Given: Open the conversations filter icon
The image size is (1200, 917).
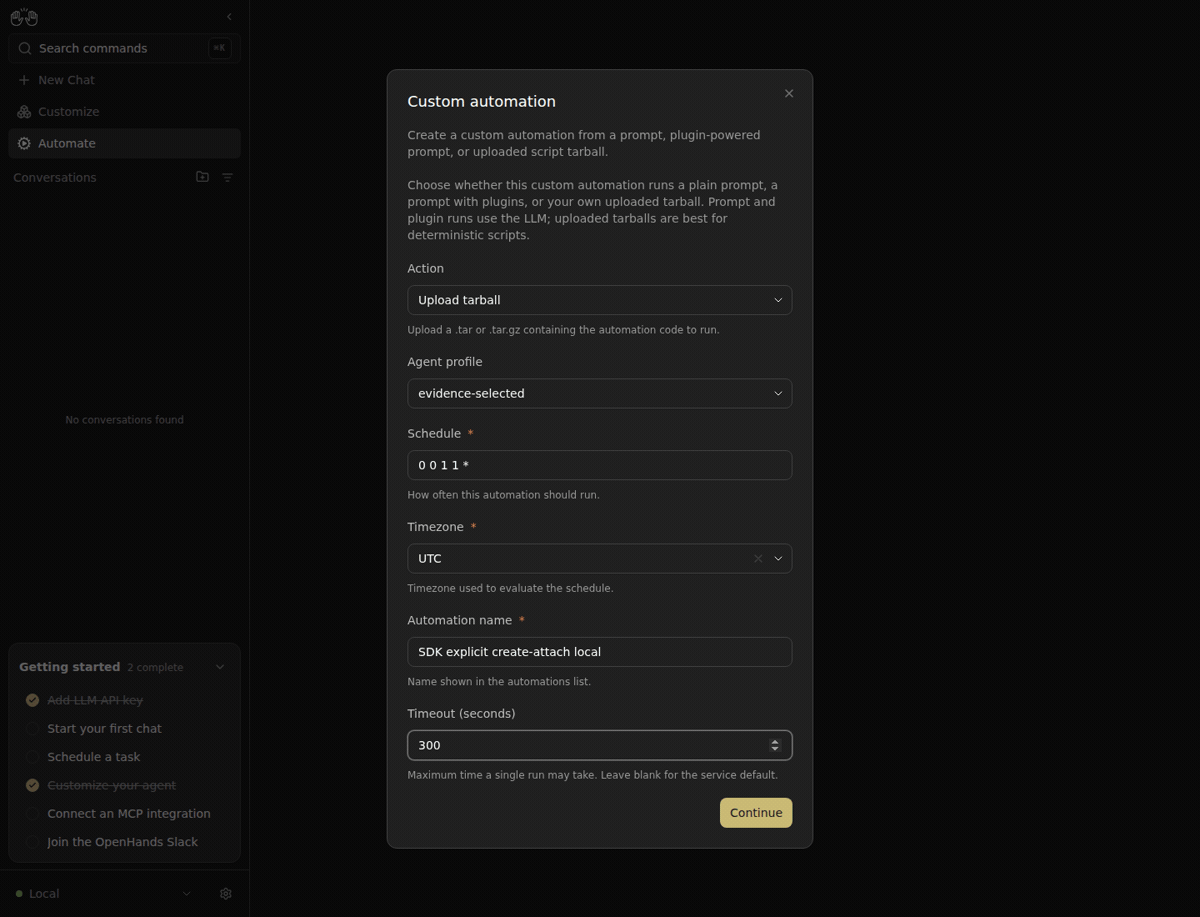Looking at the screenshot, I should pyautogui.click(x=227, y=177).
